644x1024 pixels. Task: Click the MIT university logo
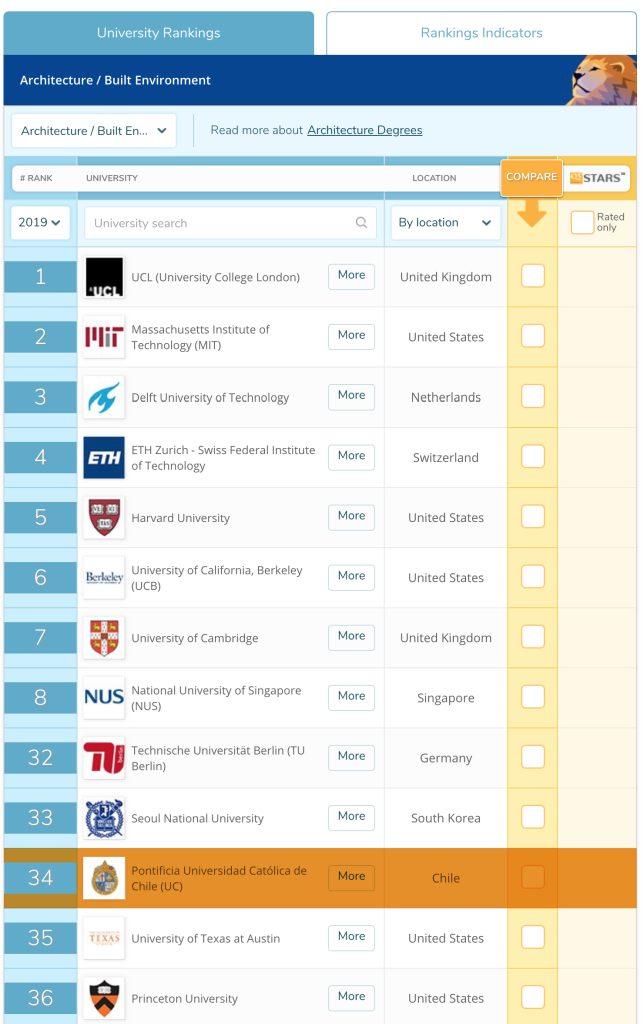pos(104,337)
